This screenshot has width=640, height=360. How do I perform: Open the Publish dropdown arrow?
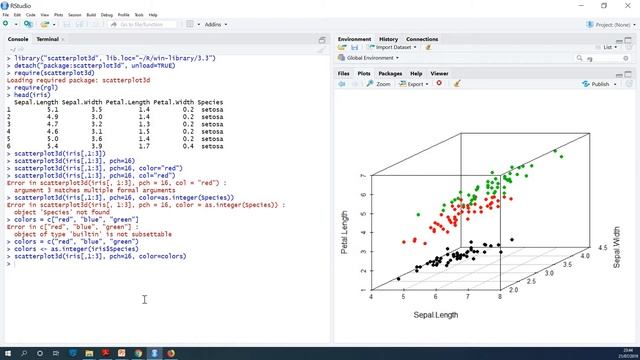pos(615,84)
